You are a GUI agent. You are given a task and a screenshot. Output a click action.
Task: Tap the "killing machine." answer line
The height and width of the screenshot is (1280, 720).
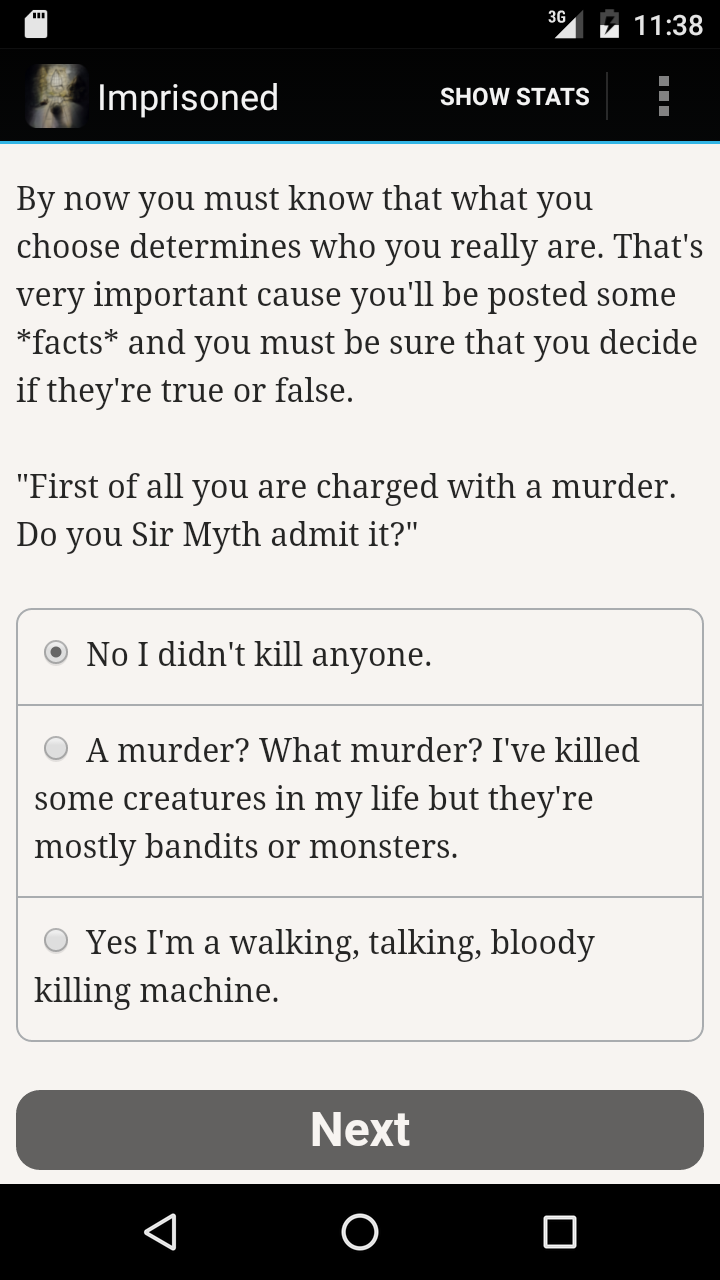(x=157, y=990)
